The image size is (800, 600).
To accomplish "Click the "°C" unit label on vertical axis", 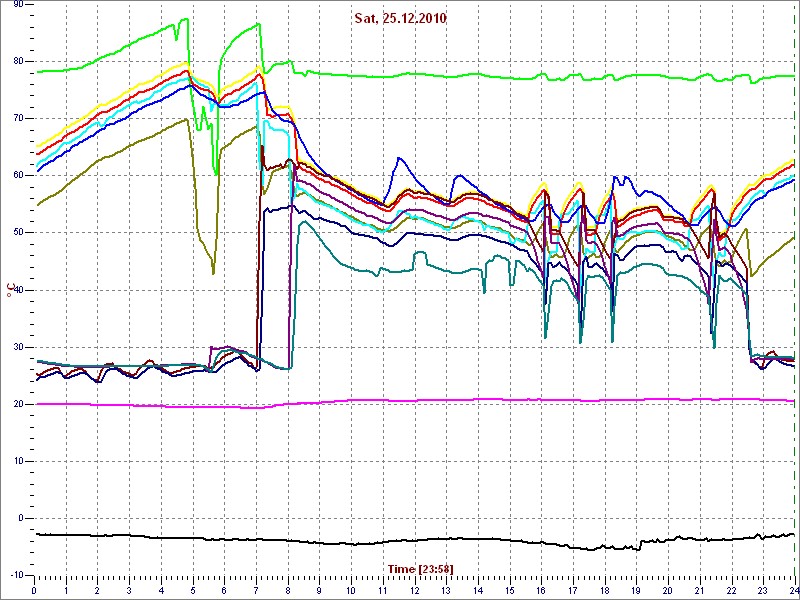I will (x=9, y=289).
